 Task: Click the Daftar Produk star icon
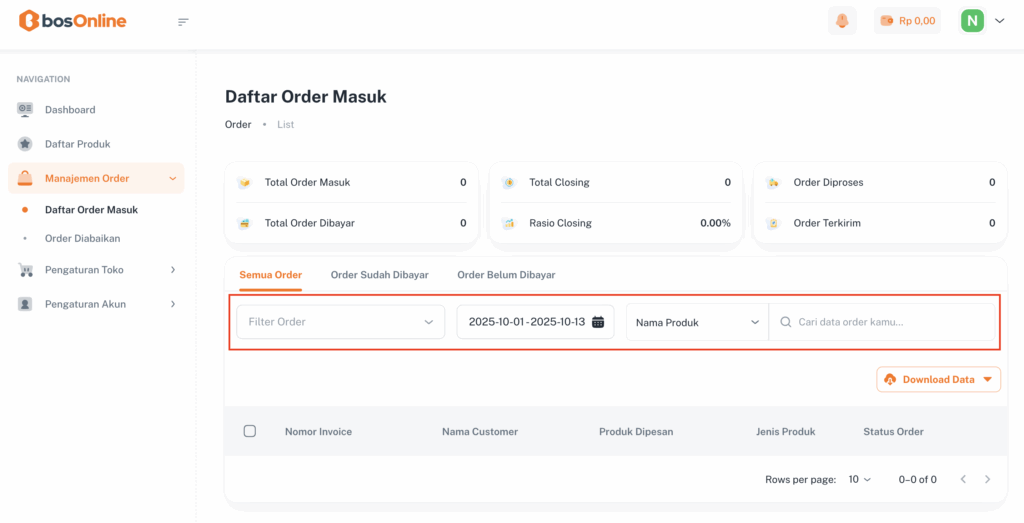click(25, 144)
